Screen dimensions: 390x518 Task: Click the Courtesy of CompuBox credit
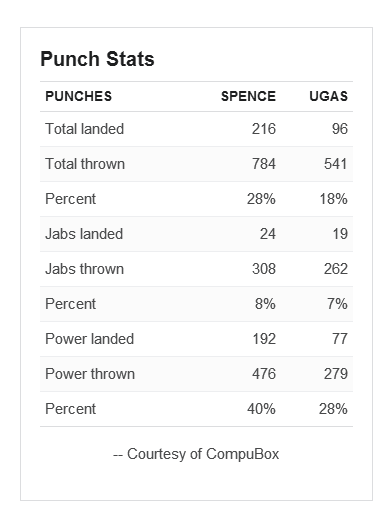[x=196, y=454]
